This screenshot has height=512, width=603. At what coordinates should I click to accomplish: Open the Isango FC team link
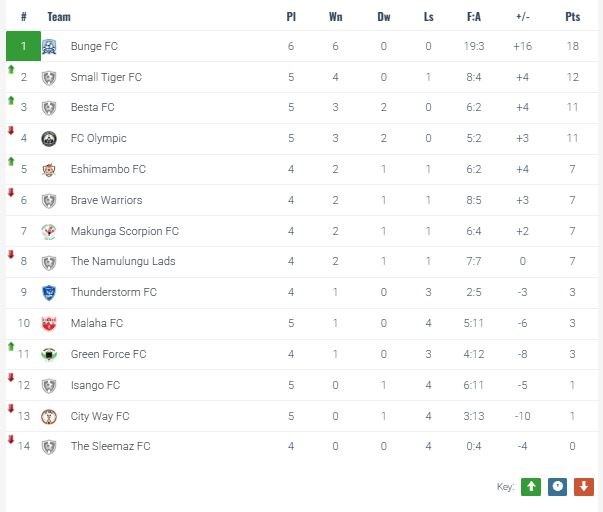(x=95, y=385)
